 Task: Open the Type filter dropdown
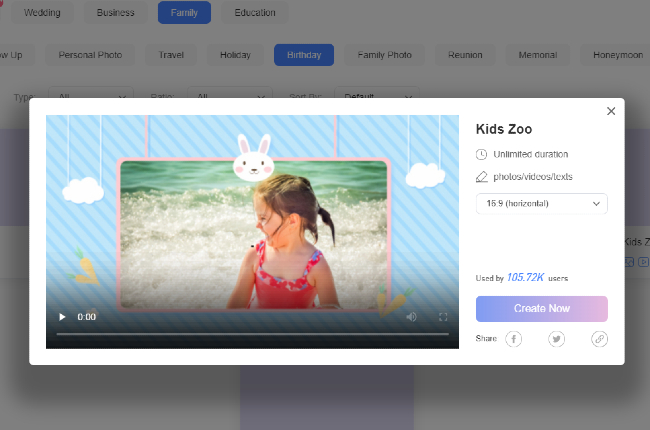coord(91,93)
